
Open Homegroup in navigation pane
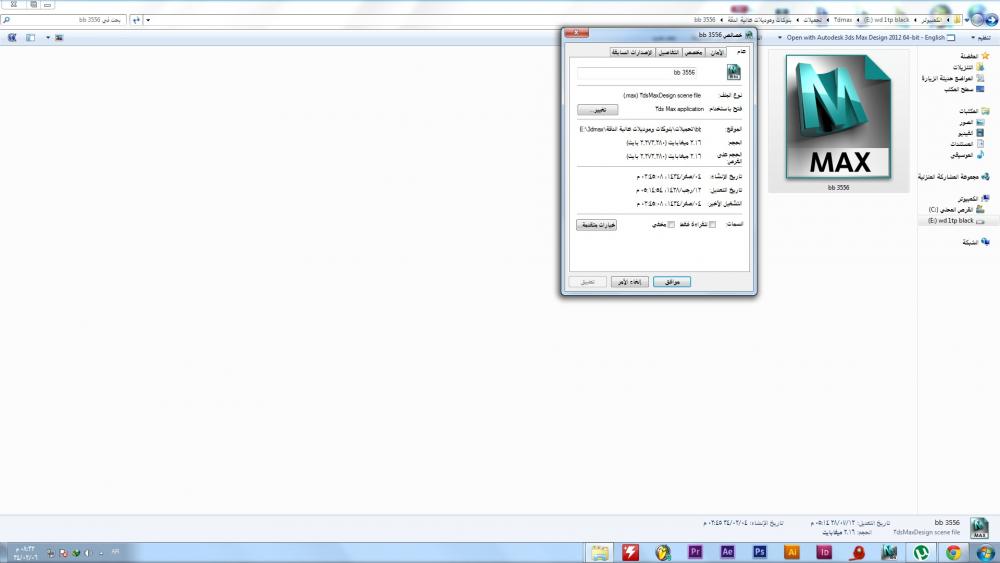click(x=953, y=176)
